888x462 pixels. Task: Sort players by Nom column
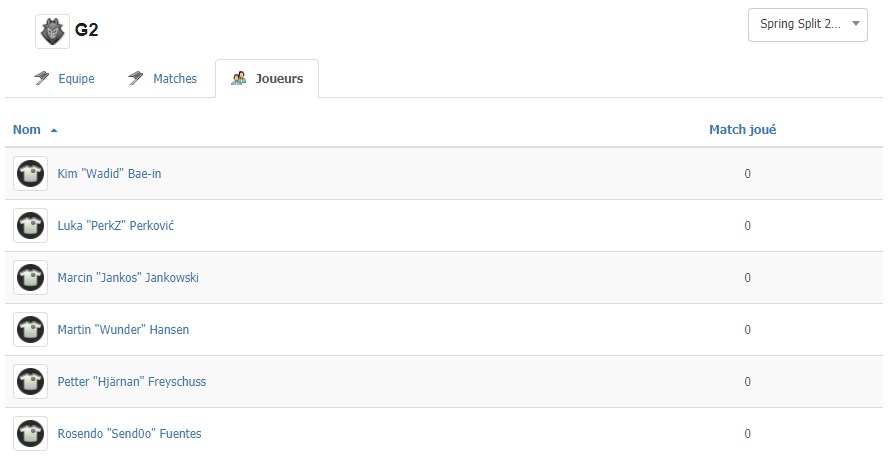coord(27,130)
